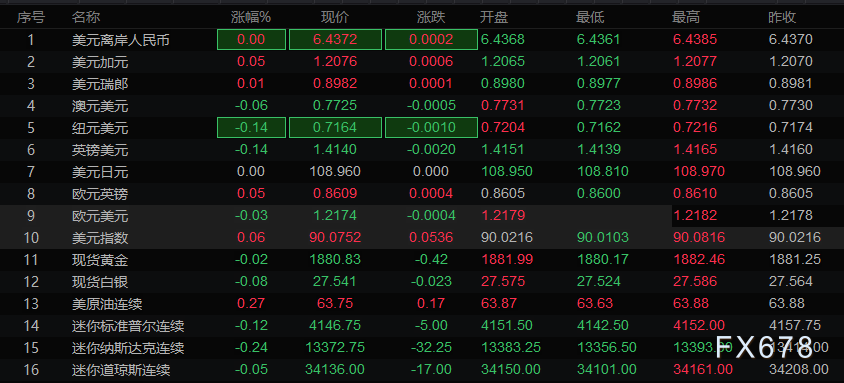
Task: Click the low value 90.0103
Action: [602, 237]
